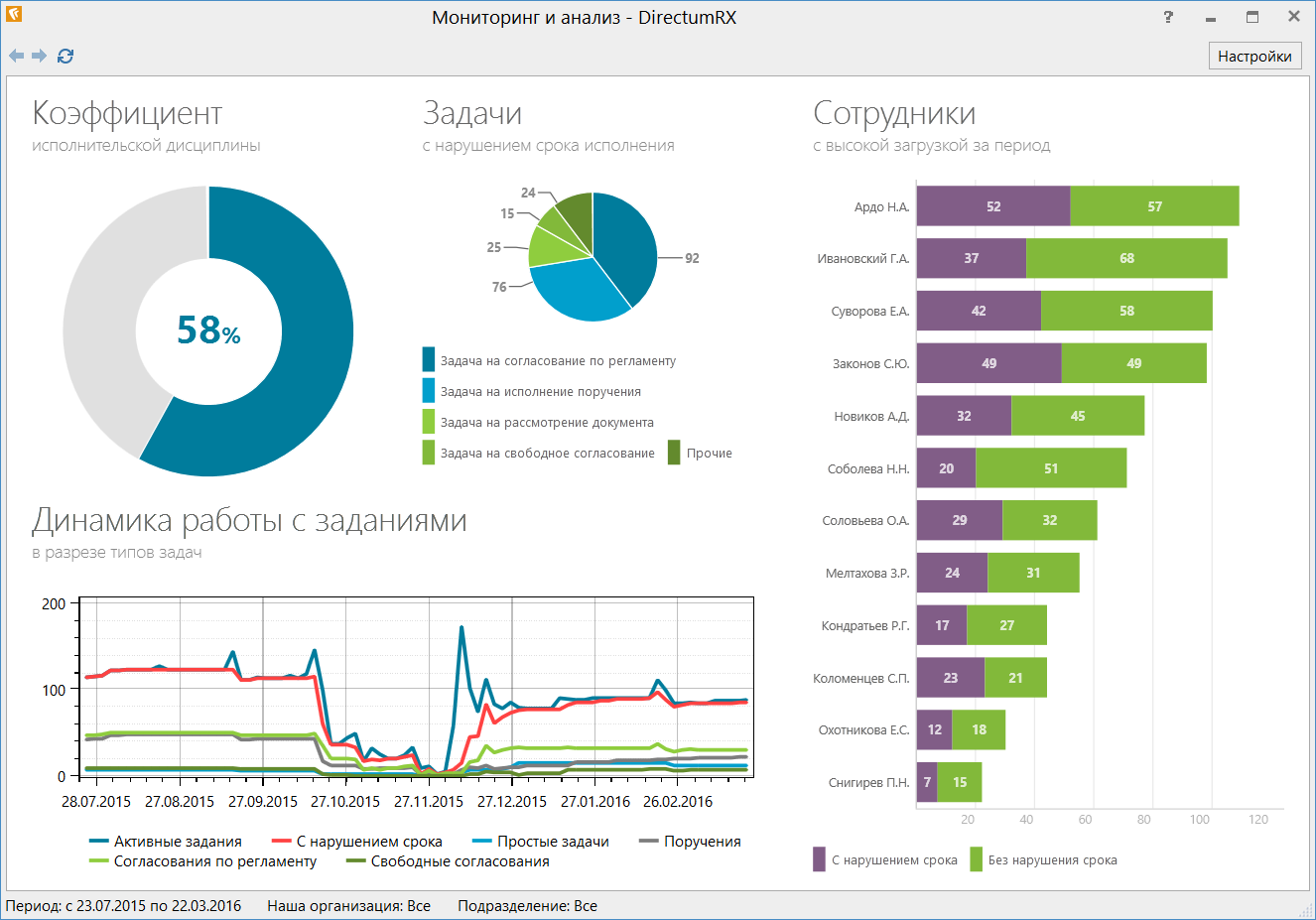Click Снигирев П.Н. green bar segment 15
The height and width of the screenshot is (920, 1316).
[960, 782]
